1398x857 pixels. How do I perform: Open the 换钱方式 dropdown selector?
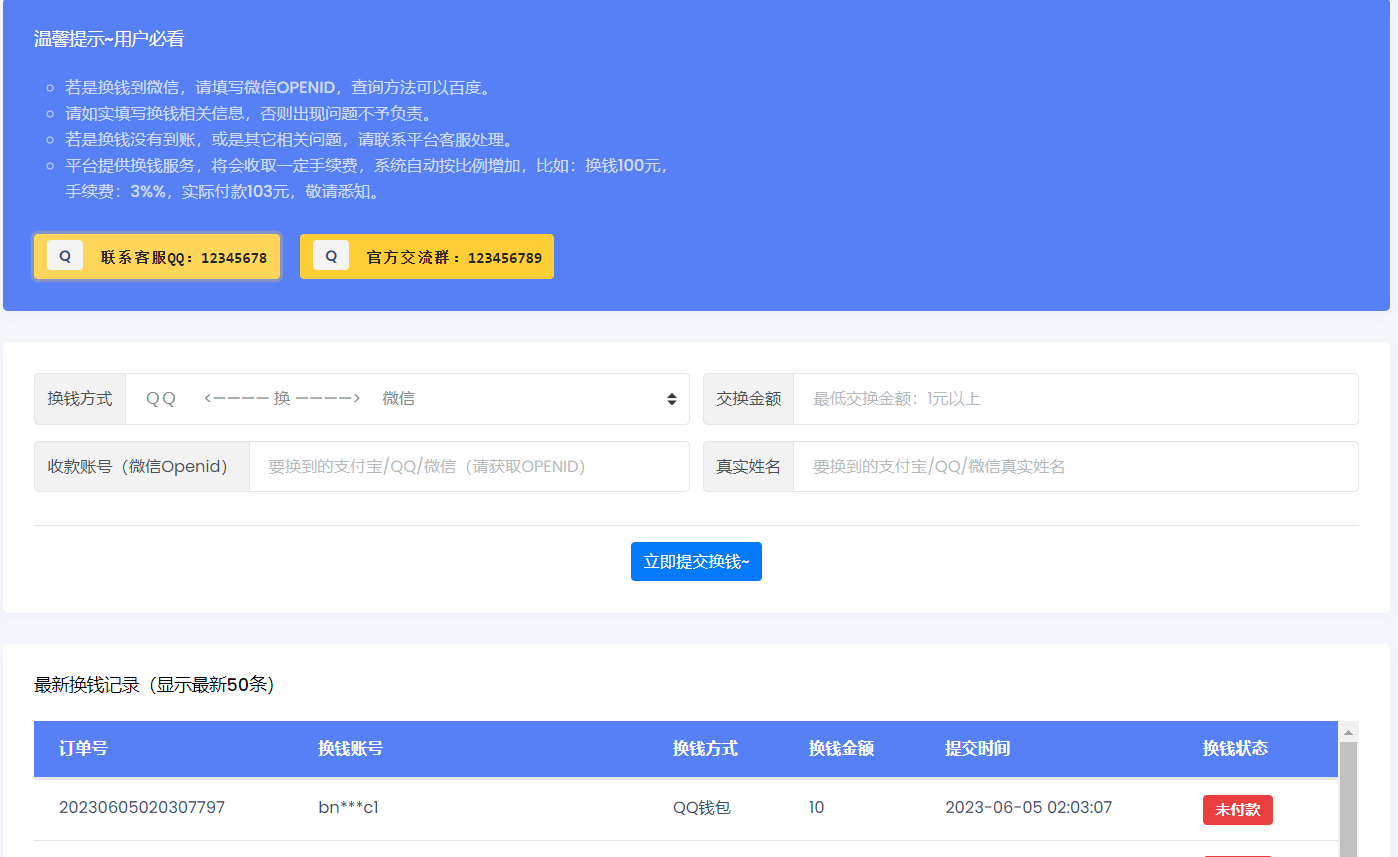point(408,399)
